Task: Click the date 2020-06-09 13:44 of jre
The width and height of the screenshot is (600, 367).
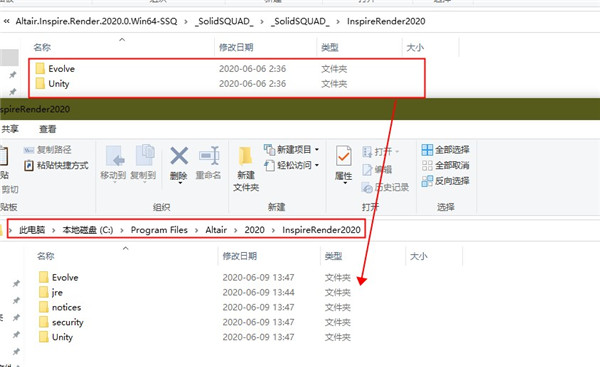Action: tap(259, 292)
